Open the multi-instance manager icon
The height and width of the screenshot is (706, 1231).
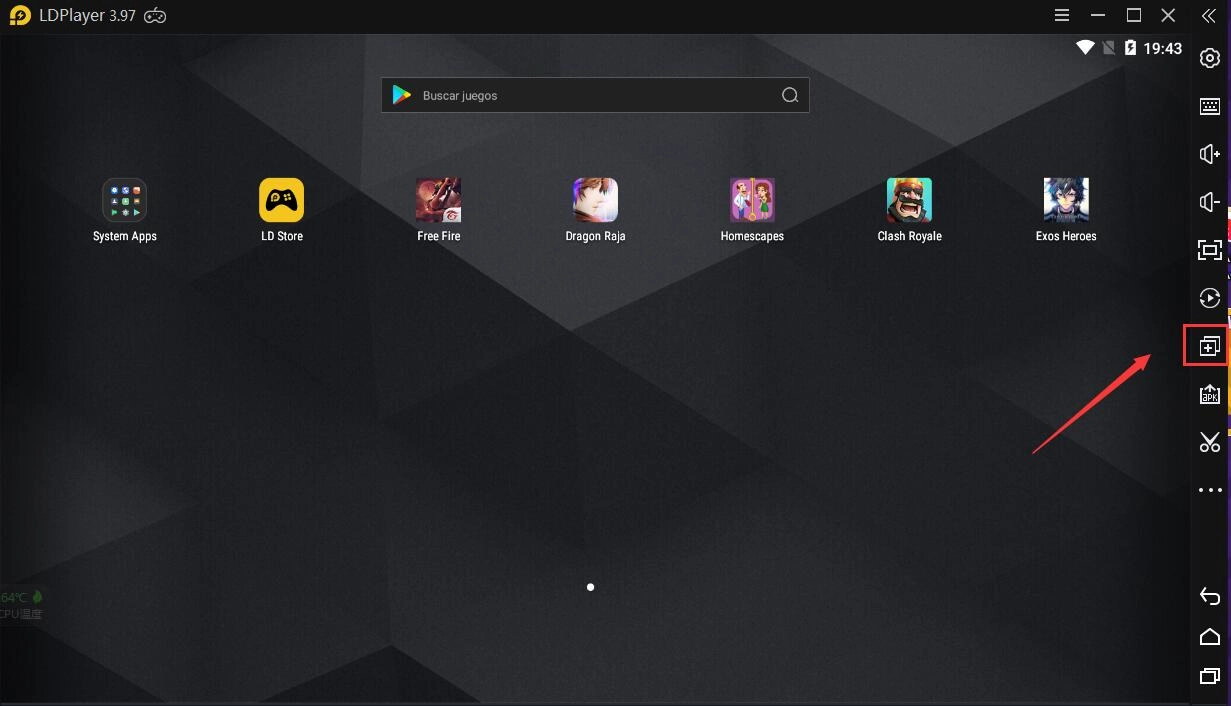tap(1208, 346)
